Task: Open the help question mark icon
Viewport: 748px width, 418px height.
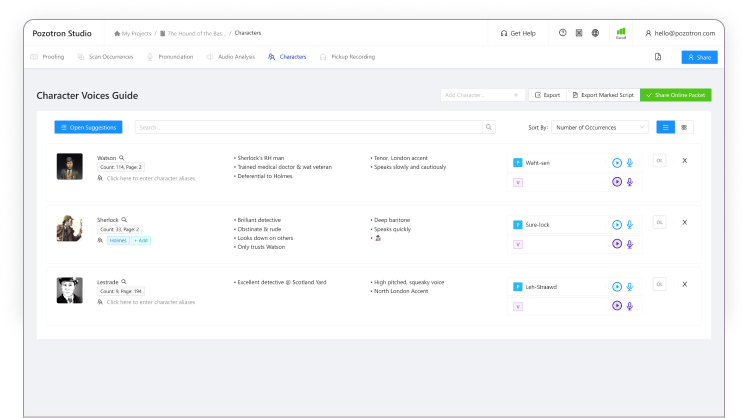Action: tap(562, 33)
